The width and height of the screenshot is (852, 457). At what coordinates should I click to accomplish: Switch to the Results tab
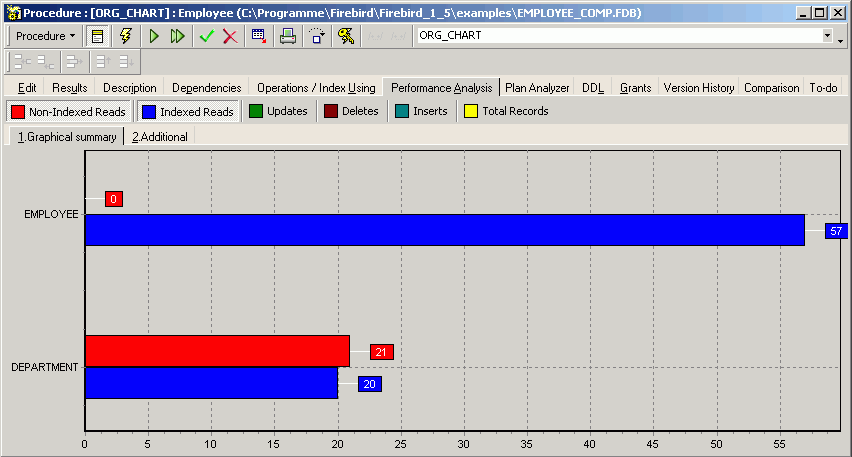click(x=70, y=88)
